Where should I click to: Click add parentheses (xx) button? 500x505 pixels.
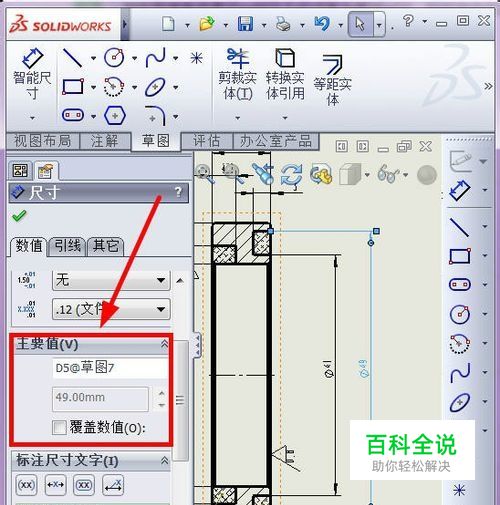point(26,485)
